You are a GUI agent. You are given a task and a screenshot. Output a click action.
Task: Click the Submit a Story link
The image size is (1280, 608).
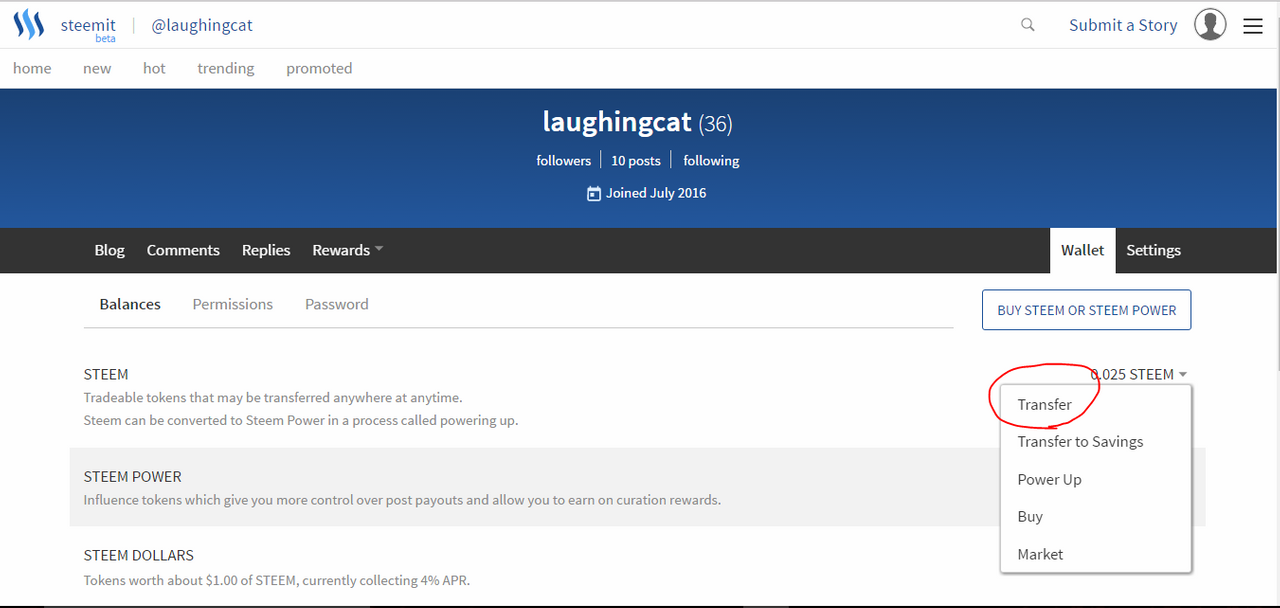point(1123,25)
